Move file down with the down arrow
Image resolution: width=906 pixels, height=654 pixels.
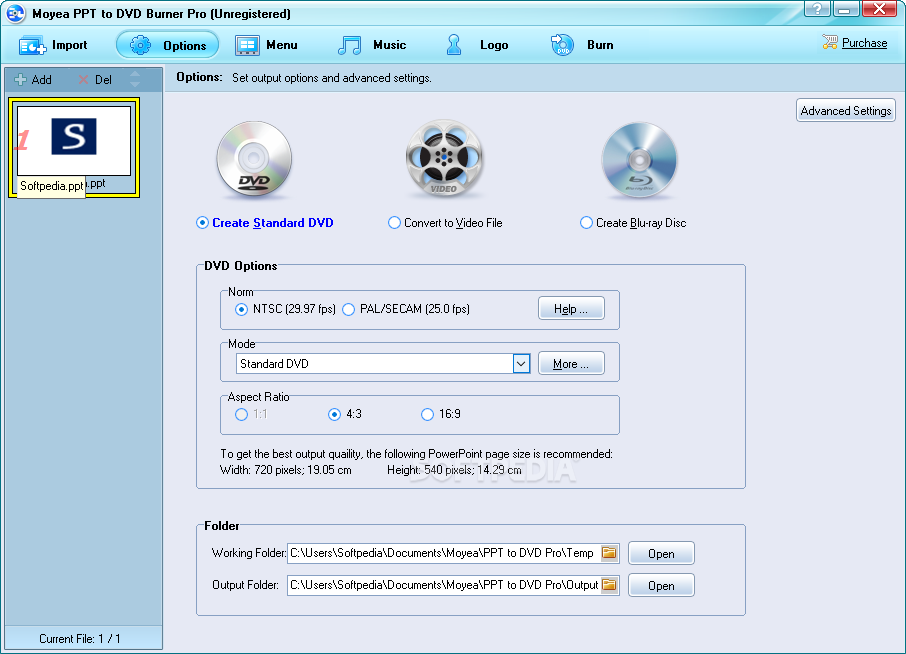[135, 85]
